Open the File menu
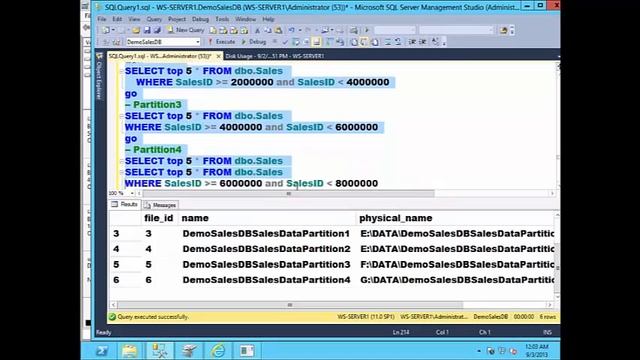 (x=102, y=19)
